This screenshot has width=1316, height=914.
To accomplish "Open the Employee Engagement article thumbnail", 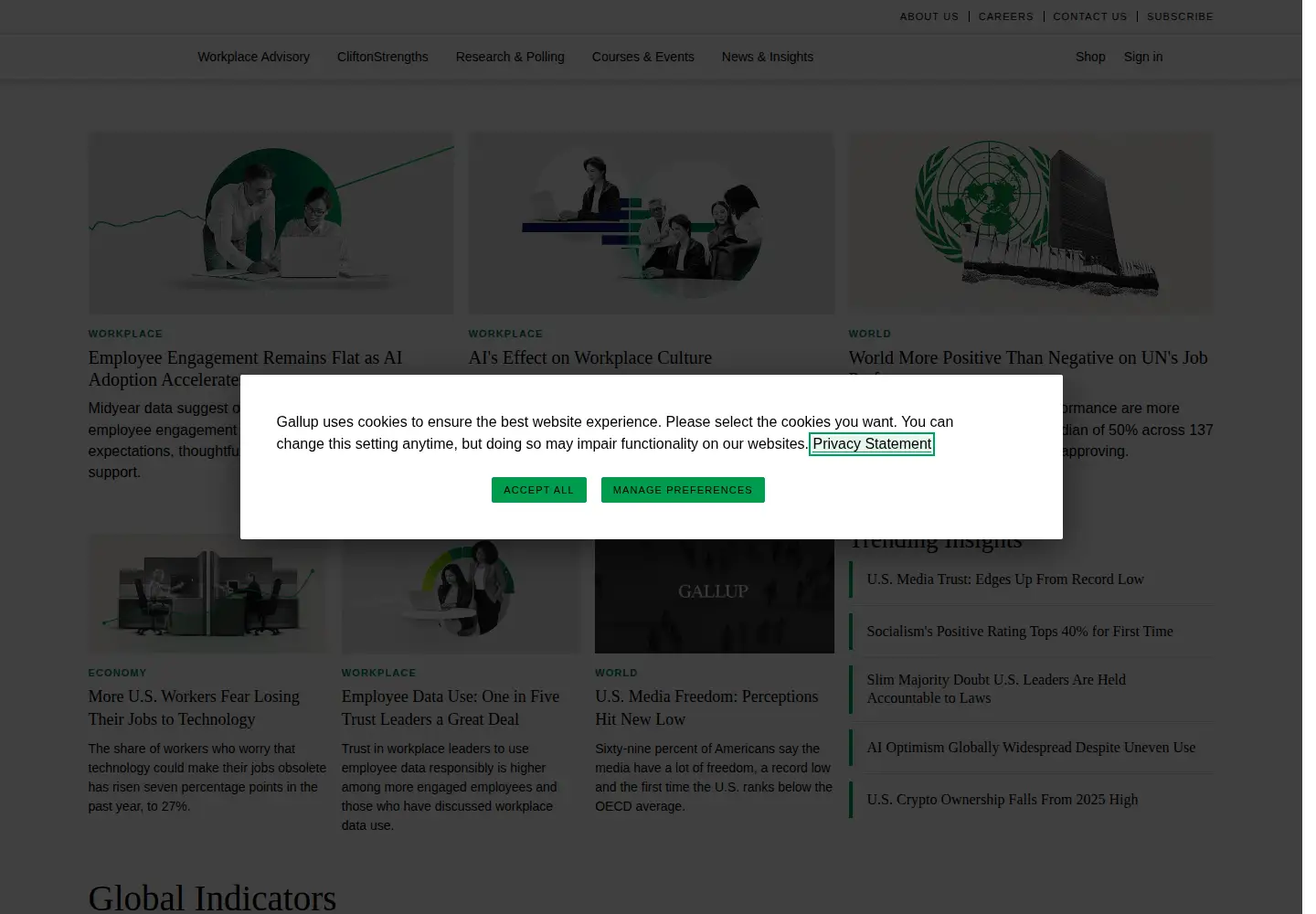I will 271,223.
